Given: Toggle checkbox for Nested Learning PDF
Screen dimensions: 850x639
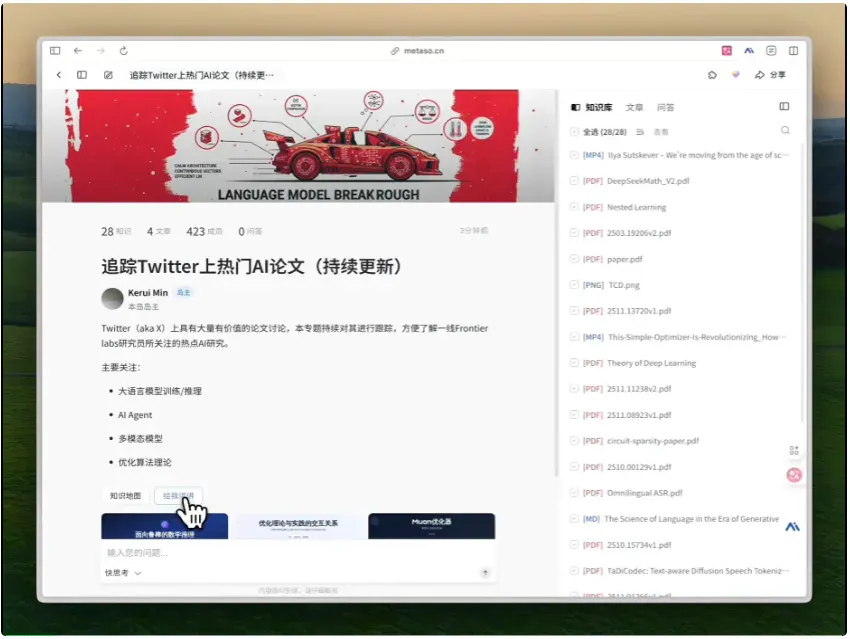Looking at the screenshot, I should (574, 206).
